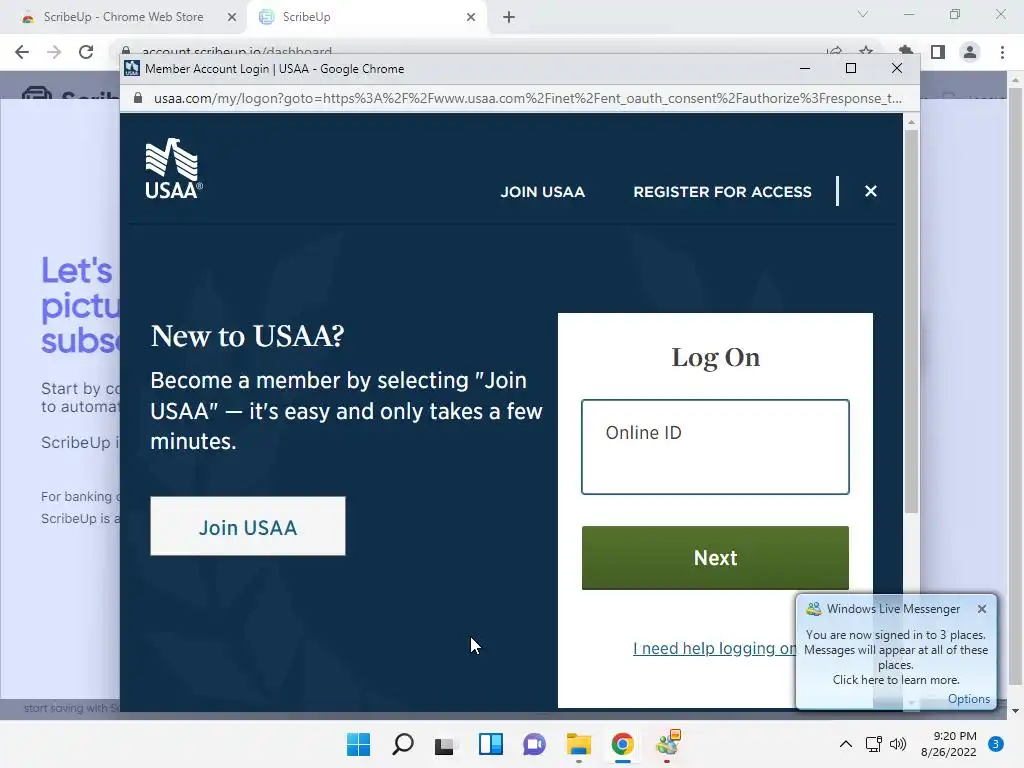Open Chat app on taskbar
Screen dimensions: 1024x768
click(x=534, y=744)
